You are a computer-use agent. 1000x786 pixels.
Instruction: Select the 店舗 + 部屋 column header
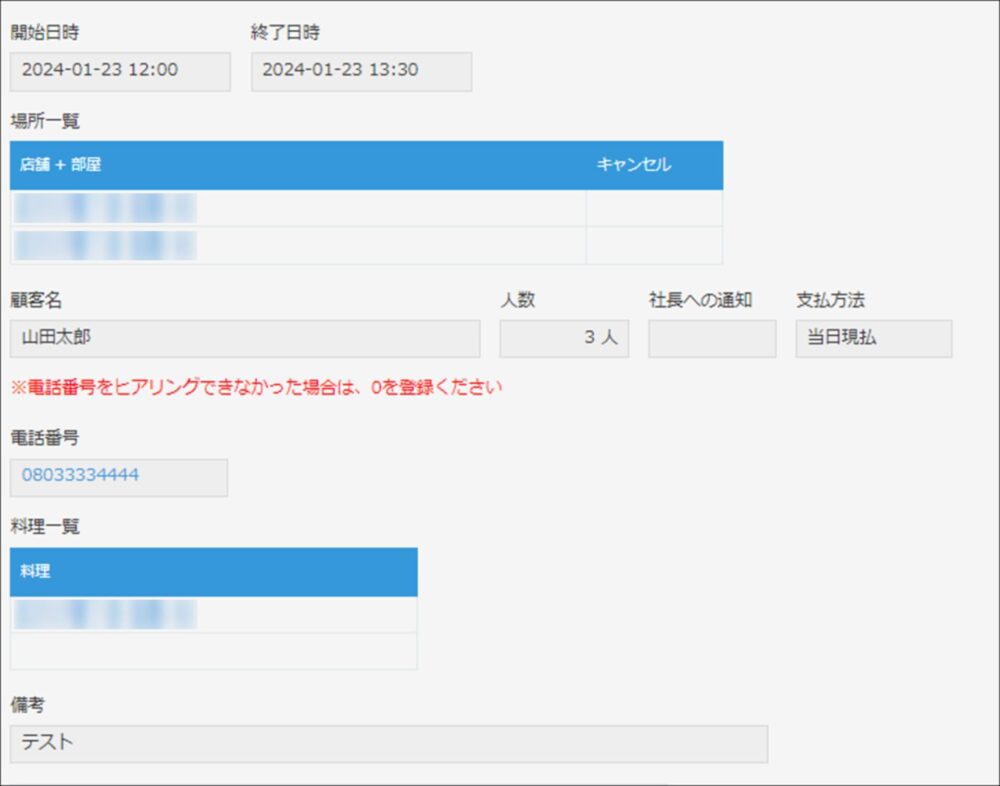(x=60, y=165)
